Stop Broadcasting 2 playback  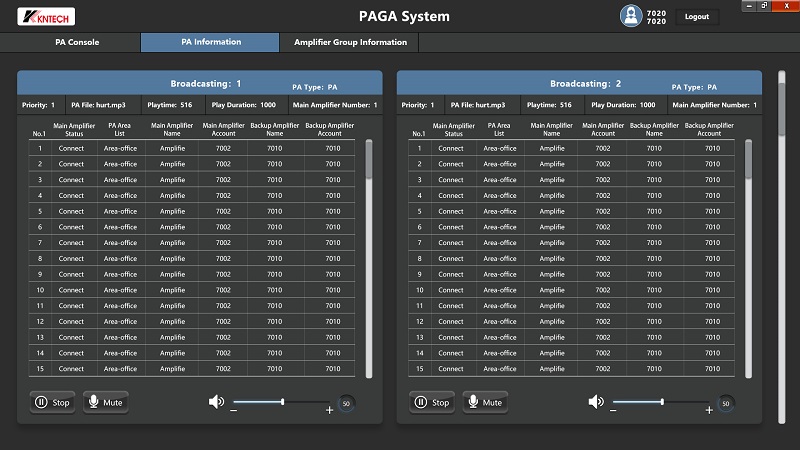click(432, 403)
